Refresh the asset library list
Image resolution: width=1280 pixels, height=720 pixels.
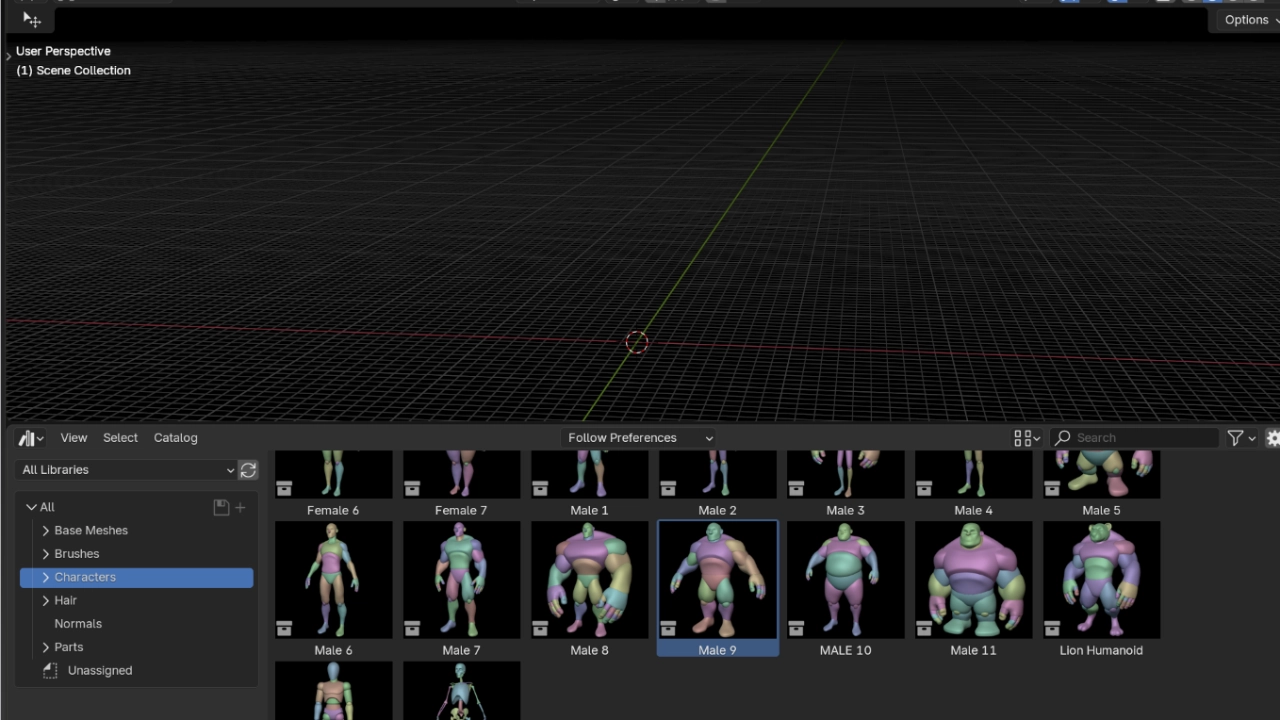(248, 470)
